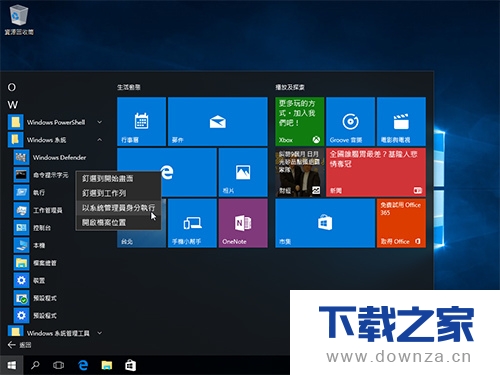Select the Recycle Bin desktop icon

point(19,19)
